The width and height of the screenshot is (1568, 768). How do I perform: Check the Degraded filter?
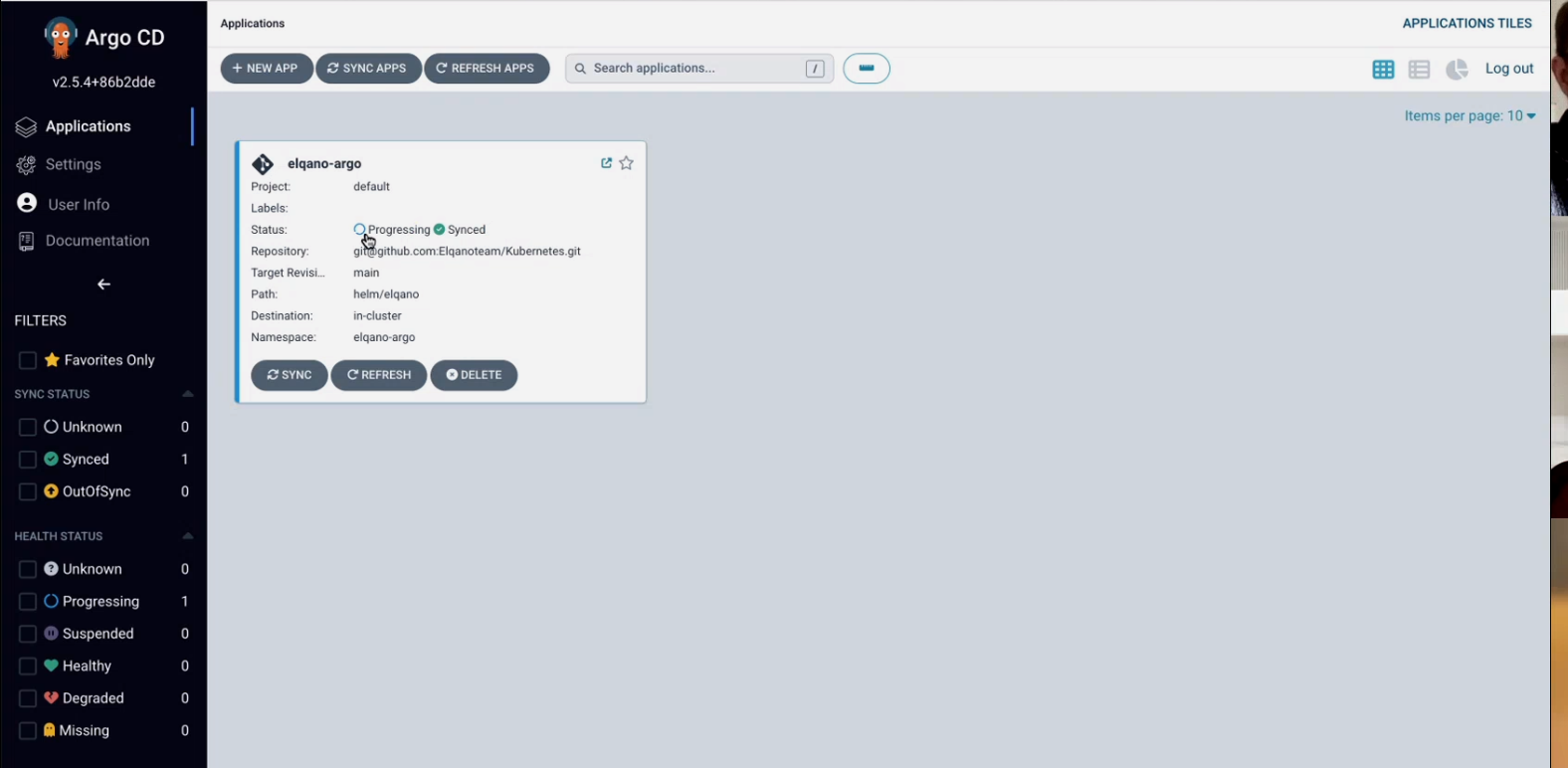[x=28, y=698]
